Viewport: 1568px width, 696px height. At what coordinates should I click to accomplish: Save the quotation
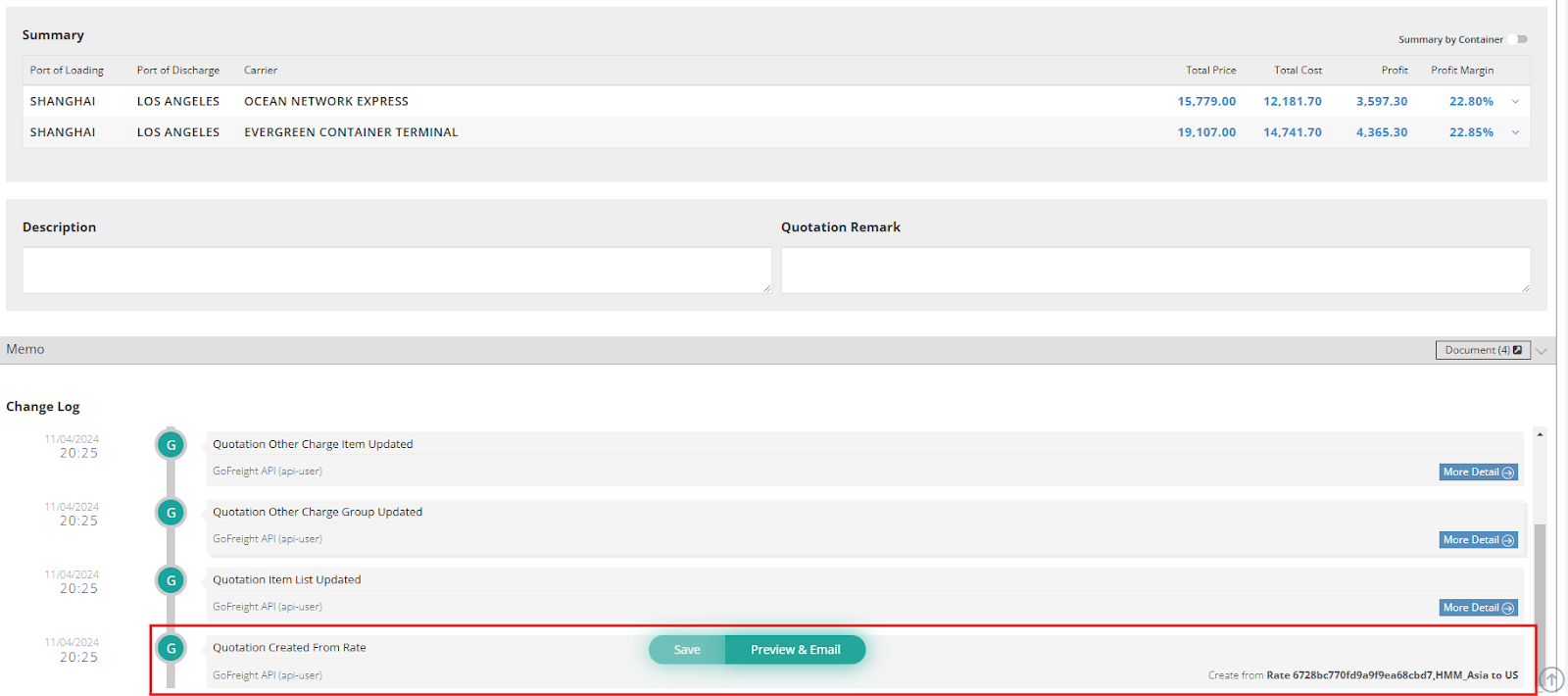(687, 650)
